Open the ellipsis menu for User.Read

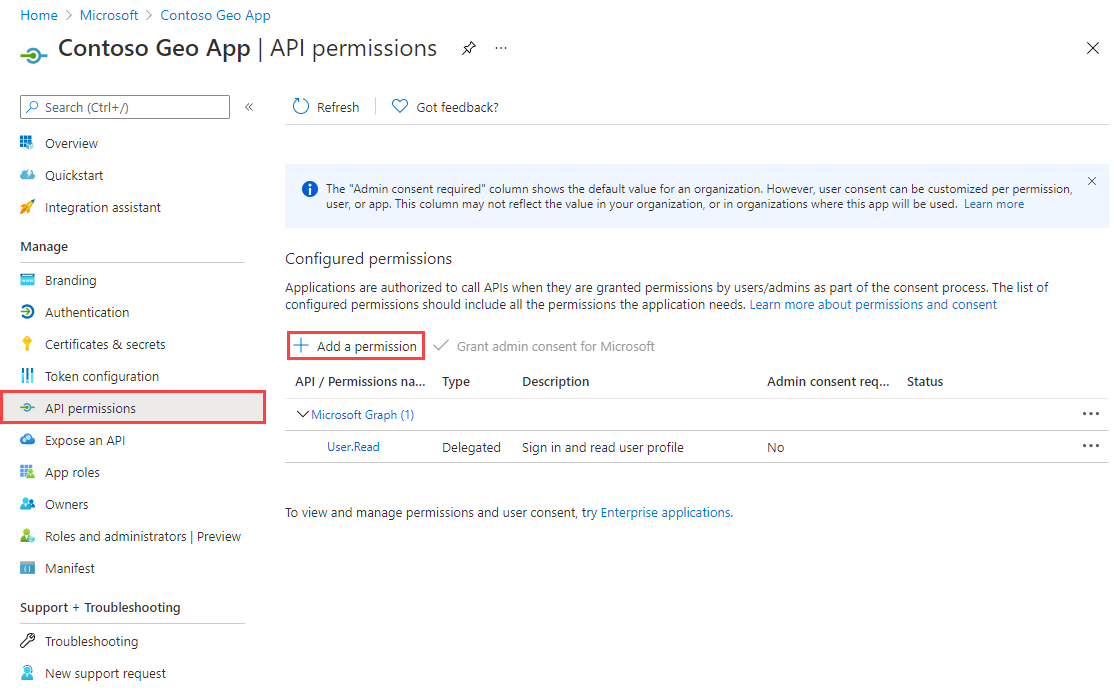click(x=1091, y=447)
